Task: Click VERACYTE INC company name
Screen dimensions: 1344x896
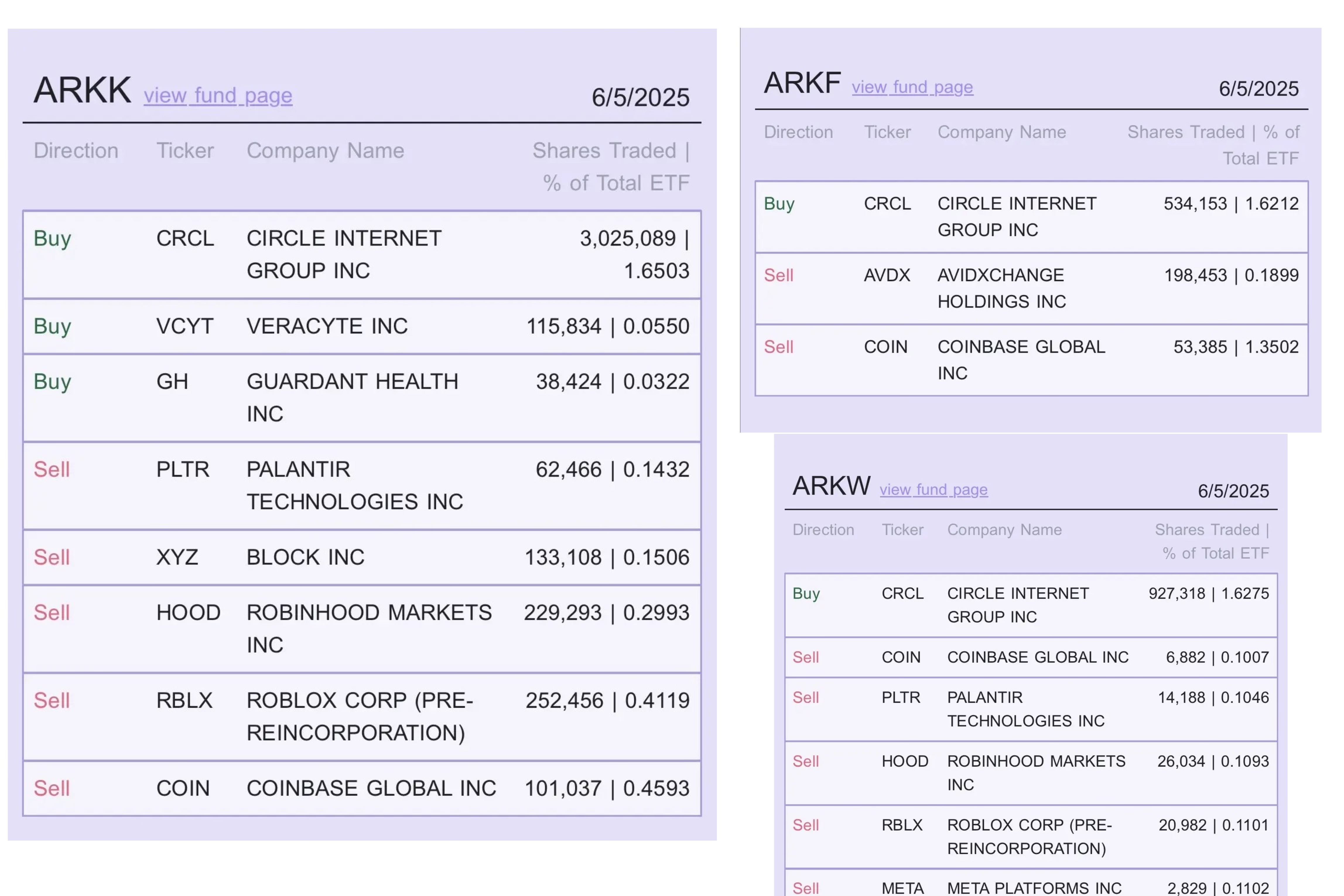Action: tap(327, 326)
